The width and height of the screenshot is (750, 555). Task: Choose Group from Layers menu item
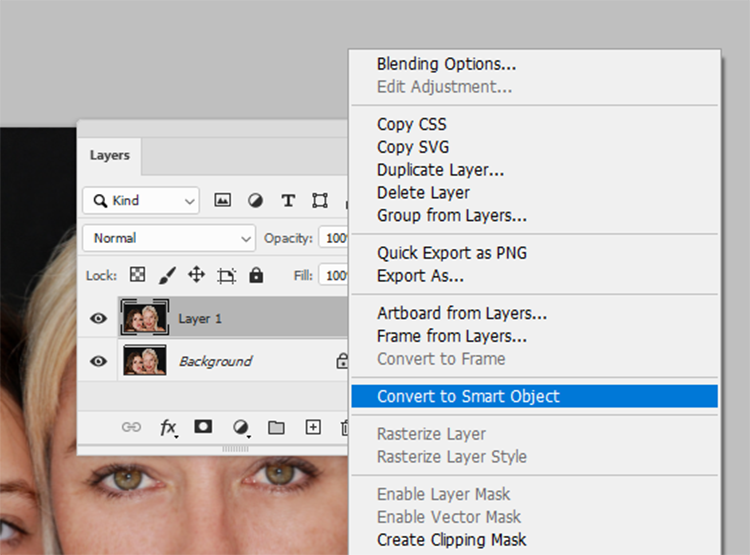point(452,216)
